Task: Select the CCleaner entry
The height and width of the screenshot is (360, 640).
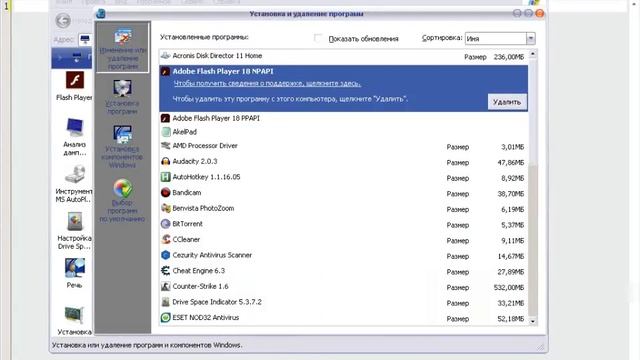Action: pos(343,240)
